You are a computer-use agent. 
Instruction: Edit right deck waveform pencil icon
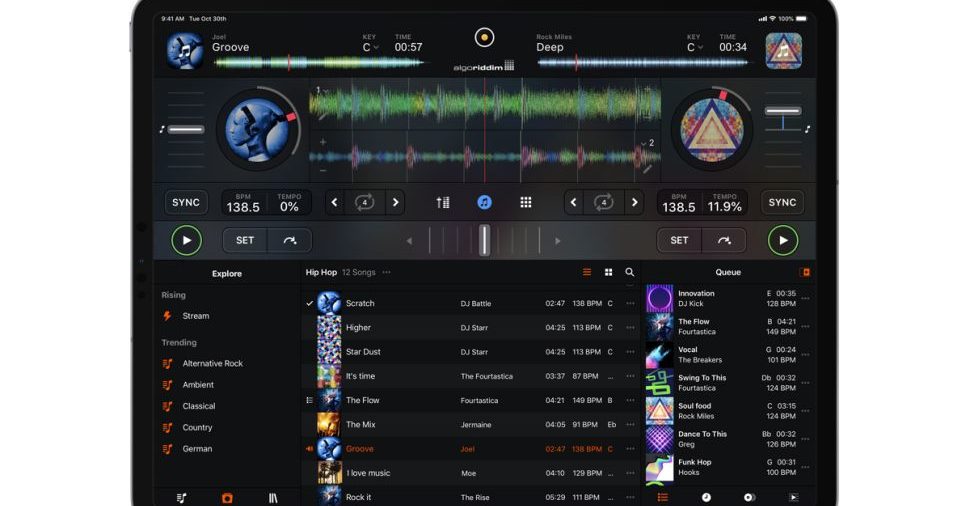coord(646,168)
